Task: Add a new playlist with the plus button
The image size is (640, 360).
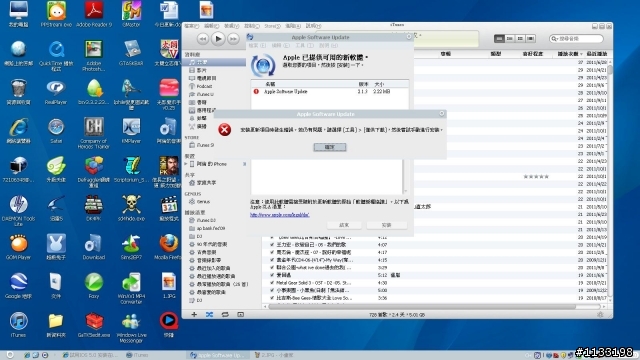Action: 194,314
